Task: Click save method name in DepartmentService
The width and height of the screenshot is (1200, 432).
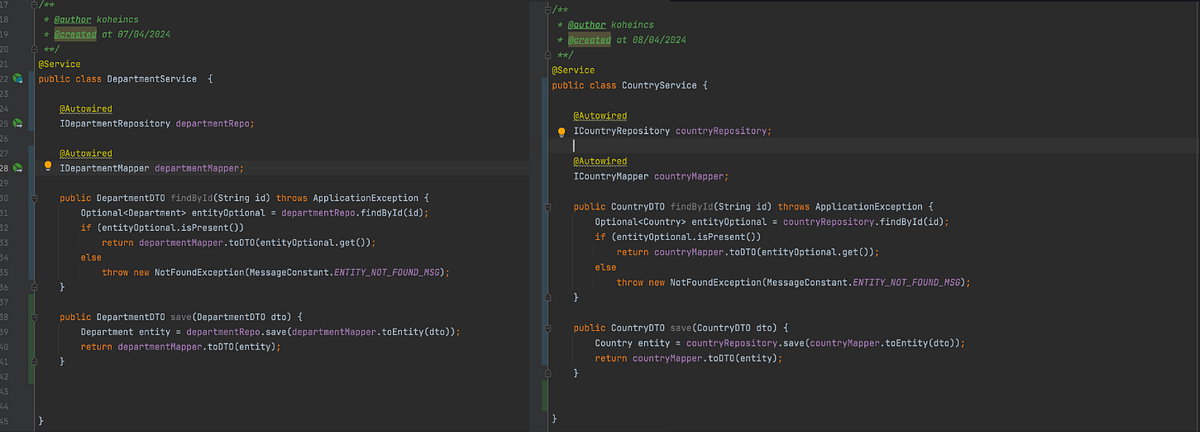Action: 183,316
